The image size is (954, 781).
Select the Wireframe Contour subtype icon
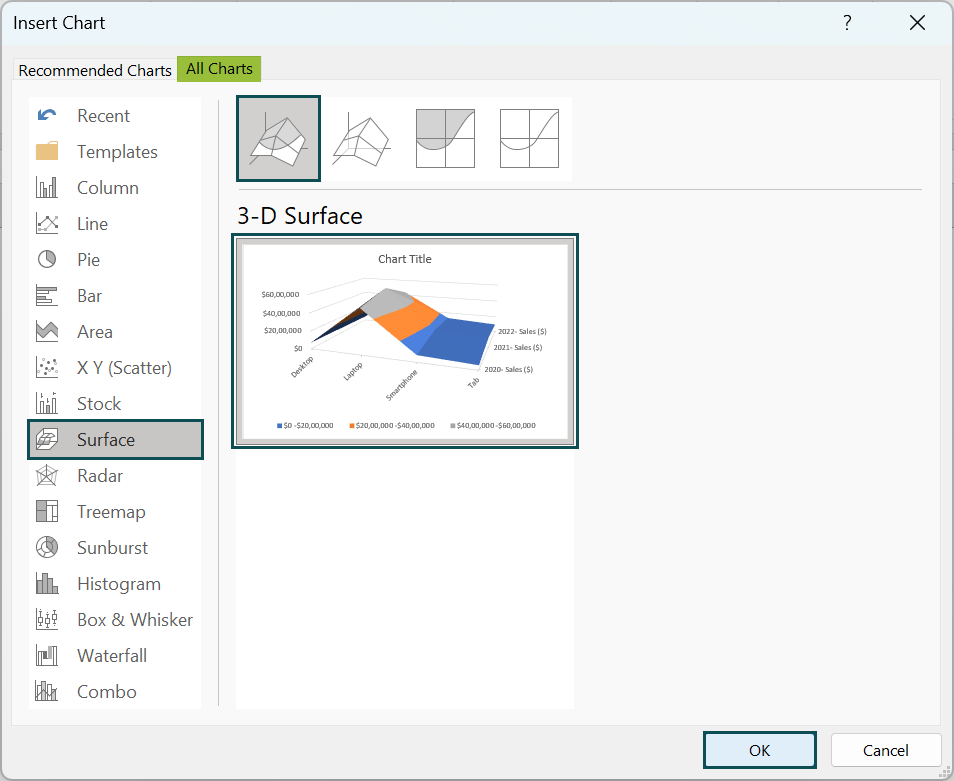529,139
